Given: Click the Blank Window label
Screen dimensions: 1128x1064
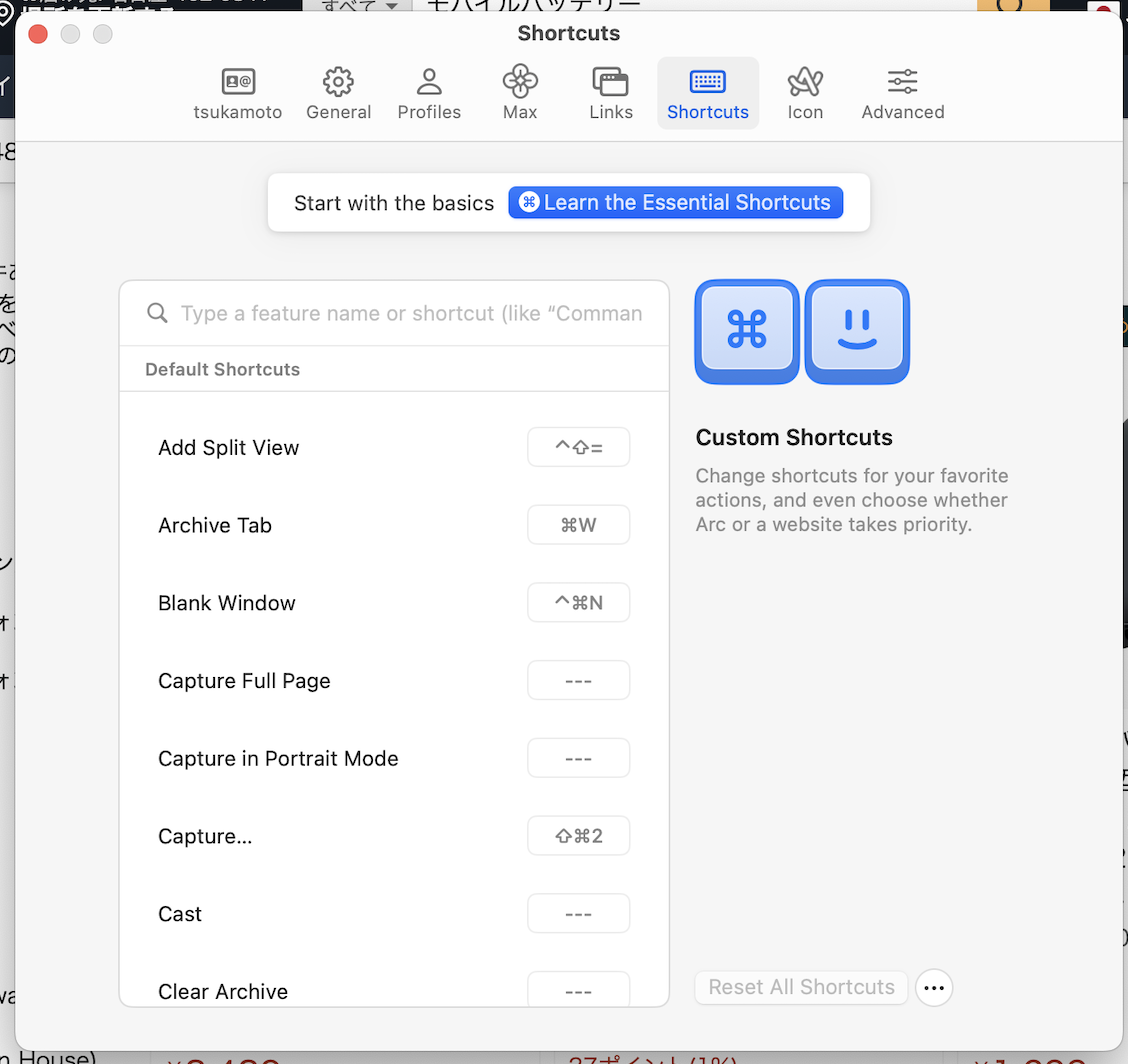Looking at the screenshot, I should click(227, 603).
